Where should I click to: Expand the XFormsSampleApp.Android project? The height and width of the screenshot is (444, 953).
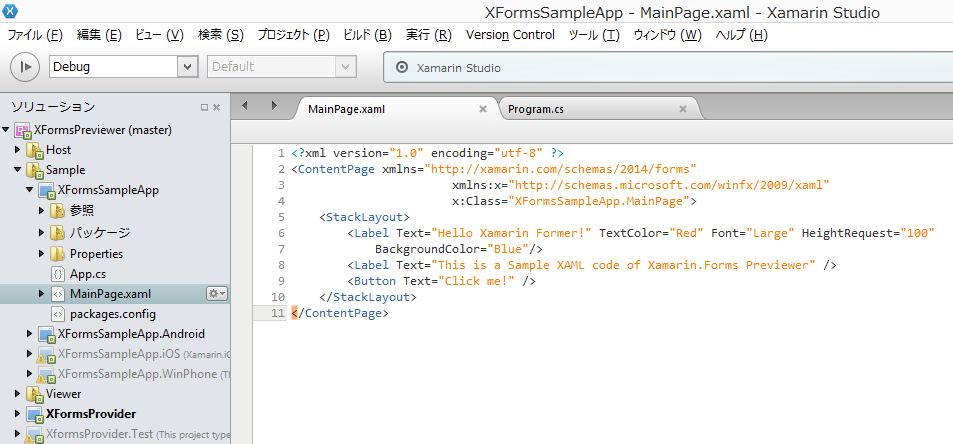(30, 334)
